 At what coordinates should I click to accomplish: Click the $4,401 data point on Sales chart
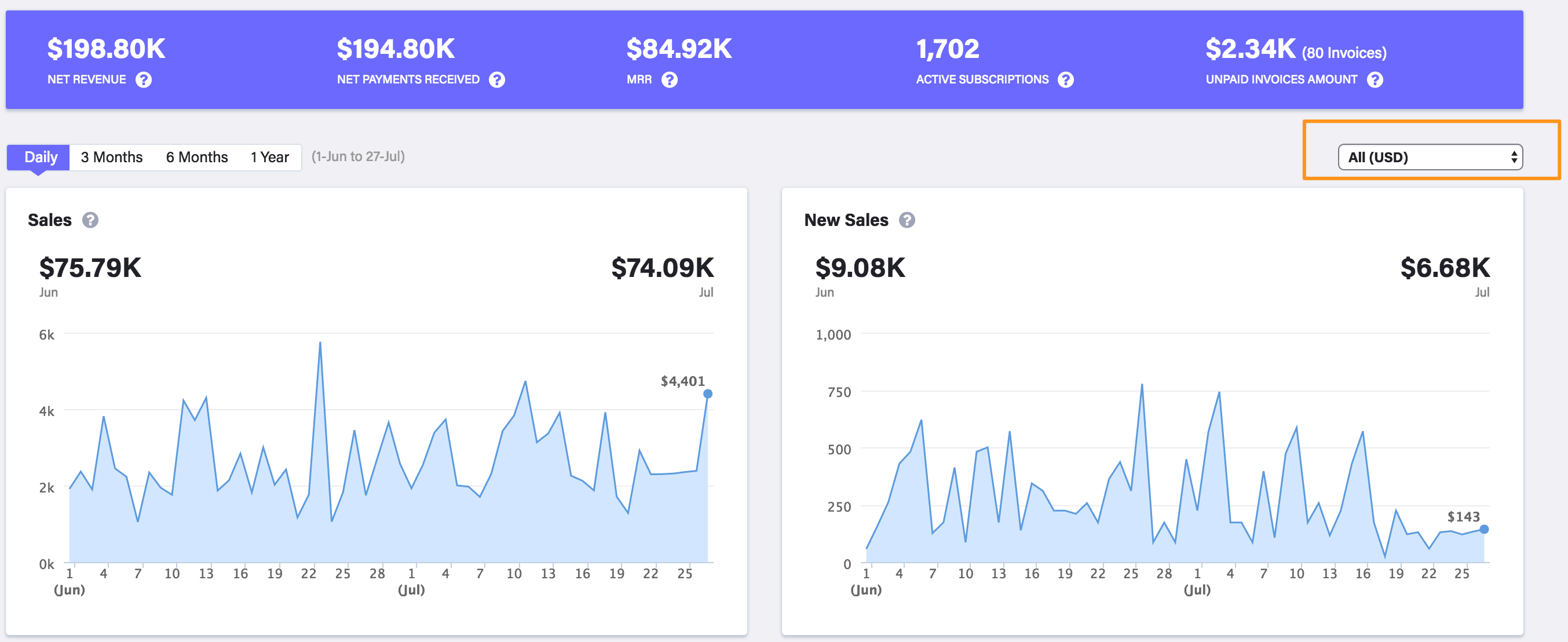(708, 394)
